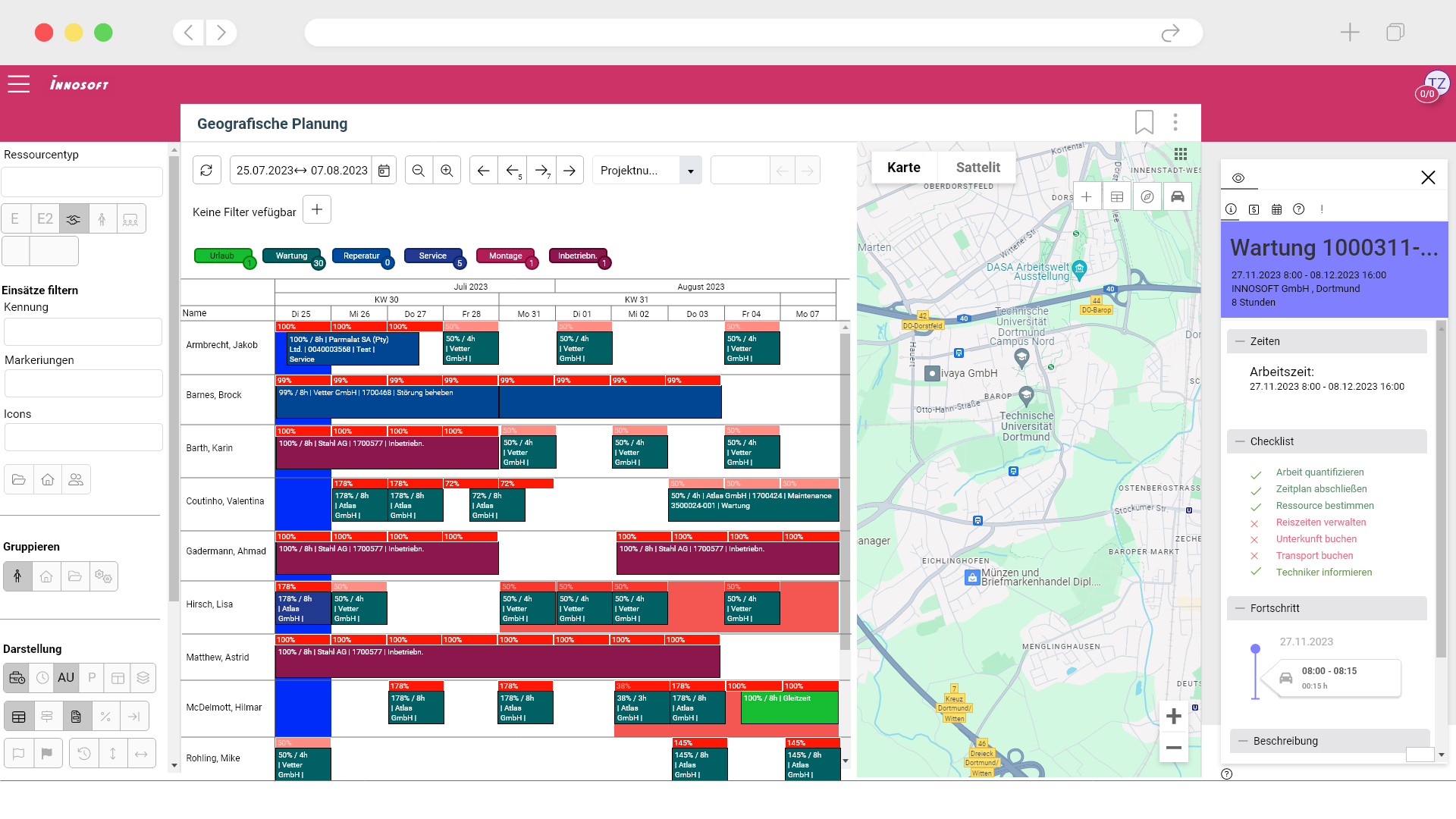The width and height of the screenshot is (1456, 819).
Task: Click the map apps grid icon
Action: [x=1180, y=154]
